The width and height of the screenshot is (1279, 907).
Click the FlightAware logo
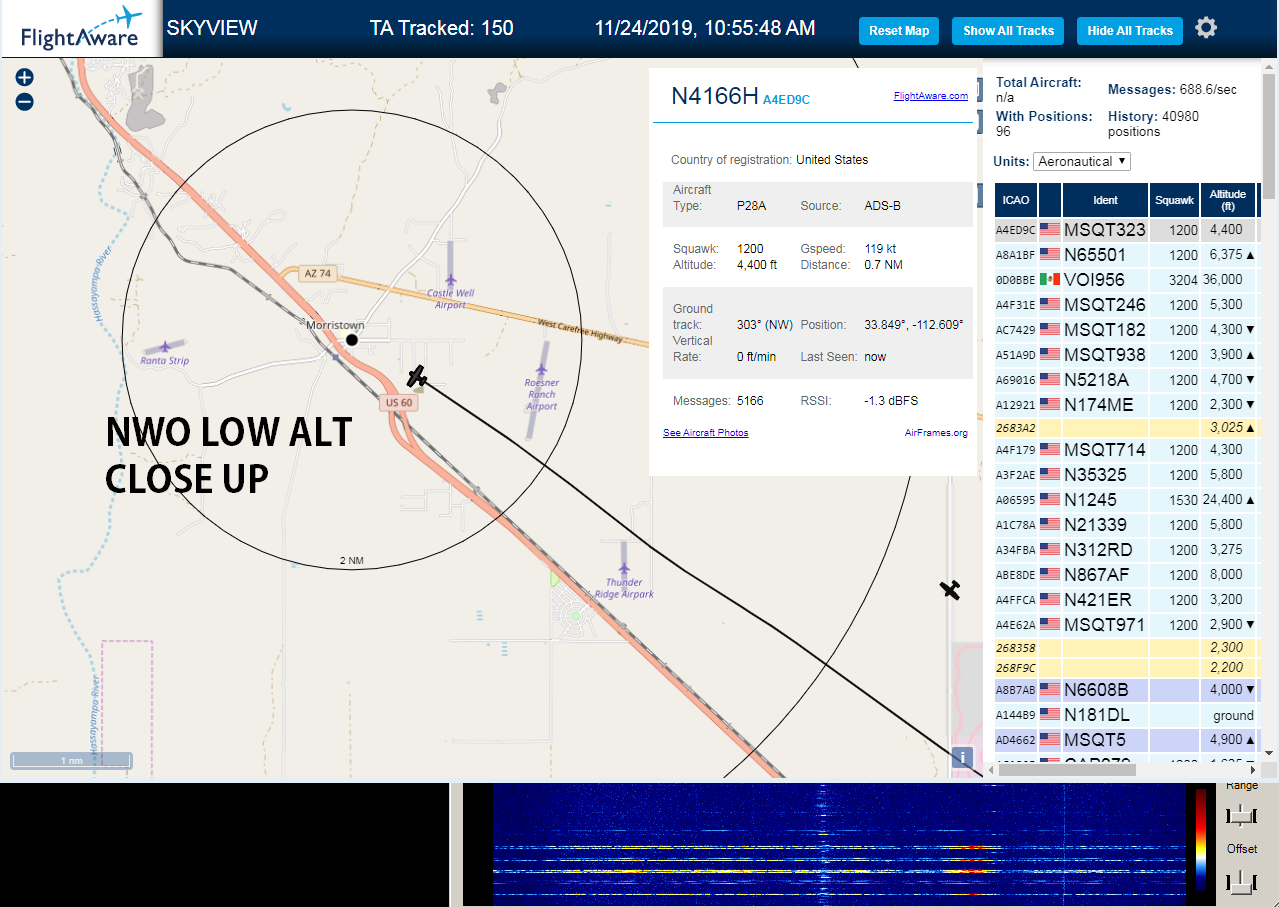click(x=80, y=29)
